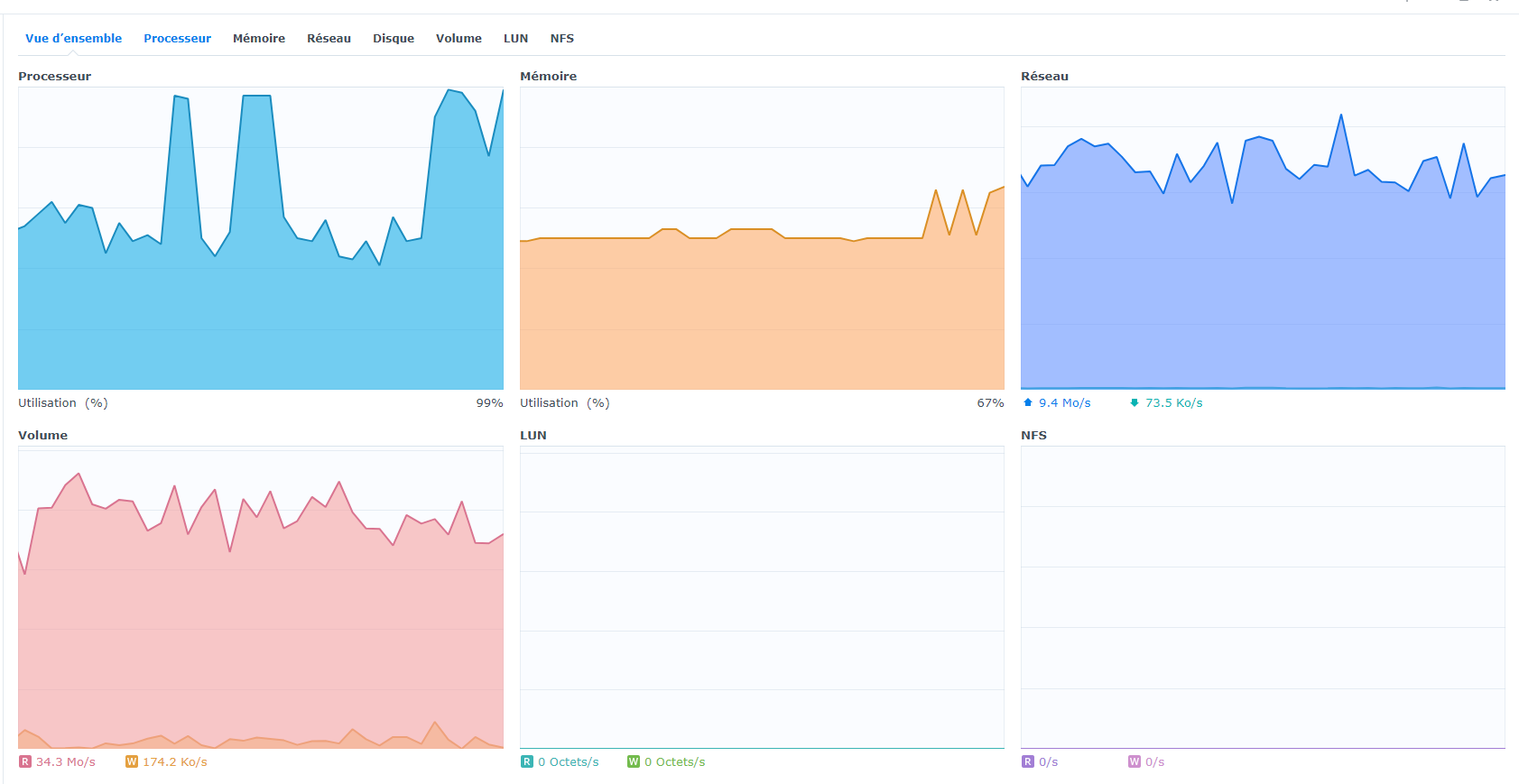The image size is (1519, 784).
Task: Open the NFS tab
Action: pos(562,39)
